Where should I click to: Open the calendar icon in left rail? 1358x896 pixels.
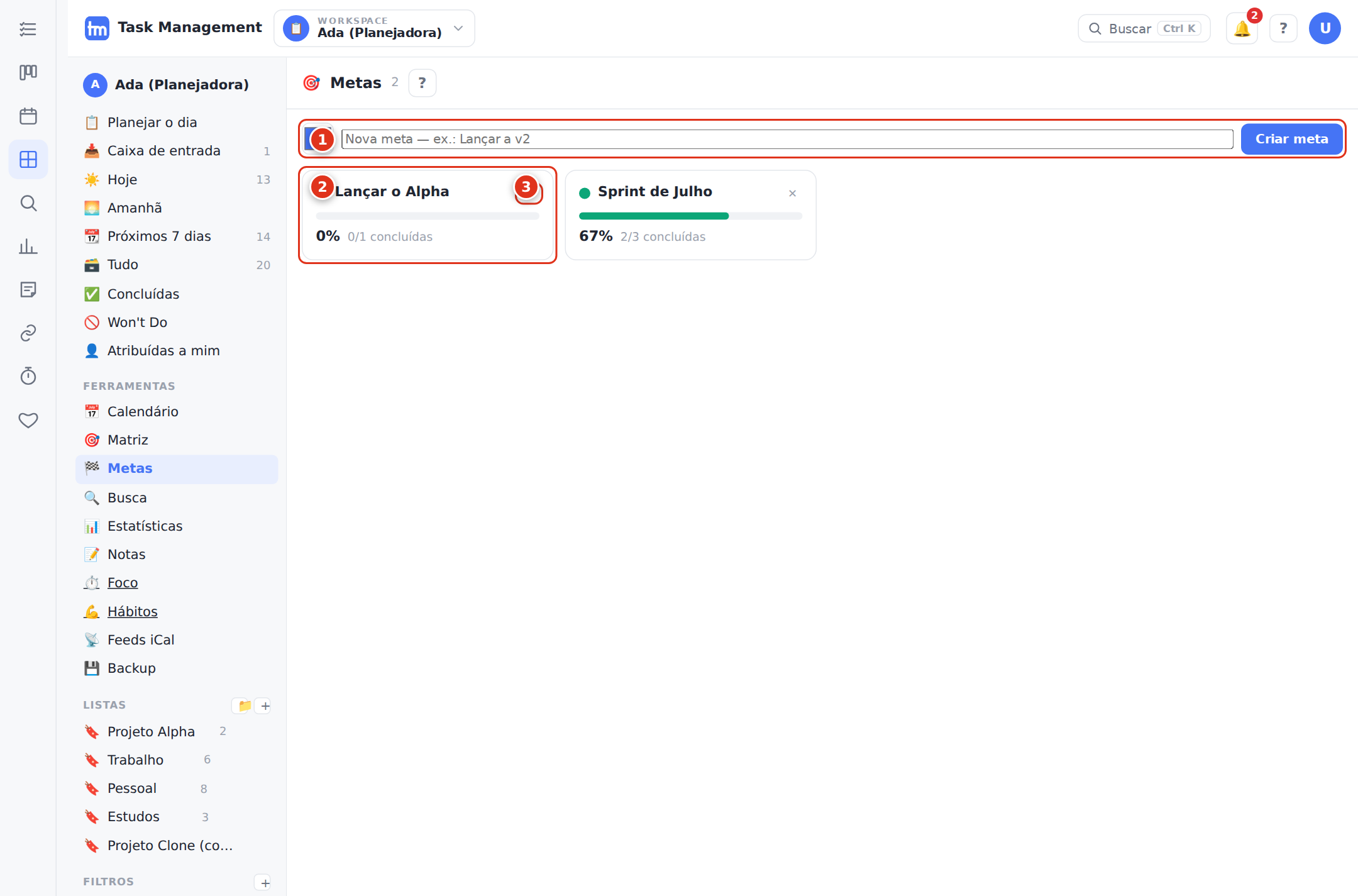pyautogui.click(x=28, y=116)
